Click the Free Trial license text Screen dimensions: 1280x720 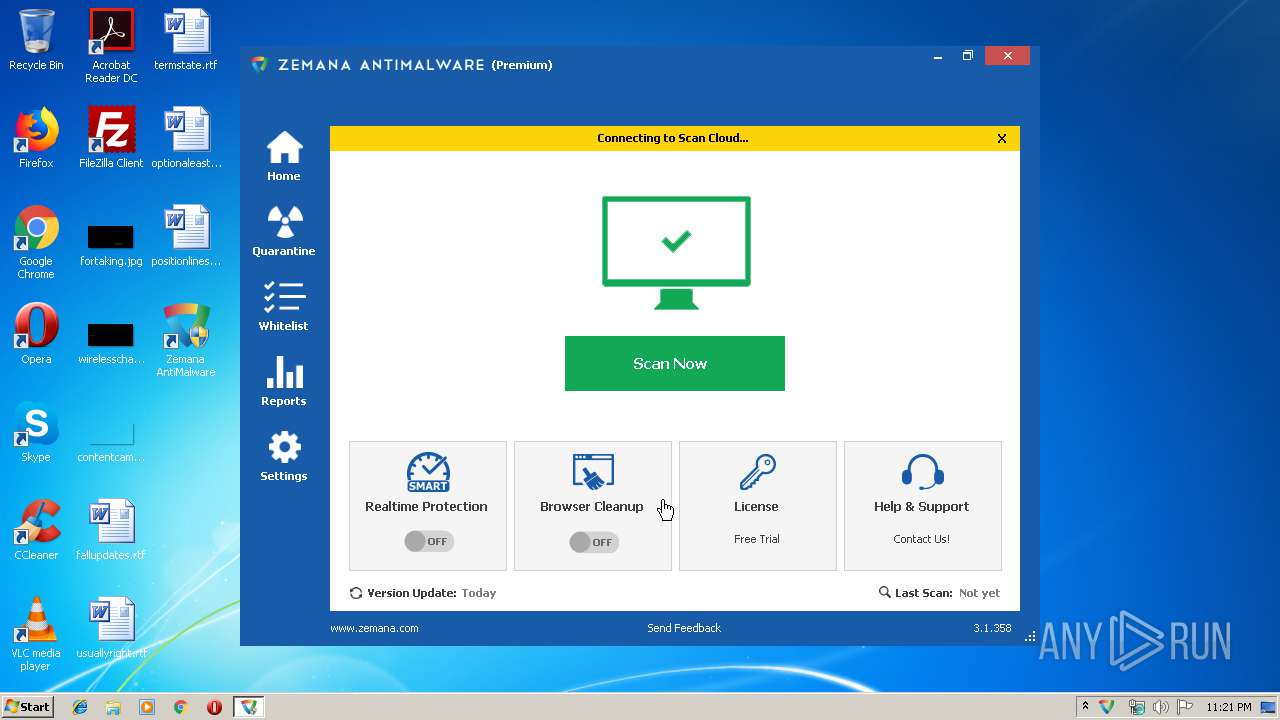757,539
